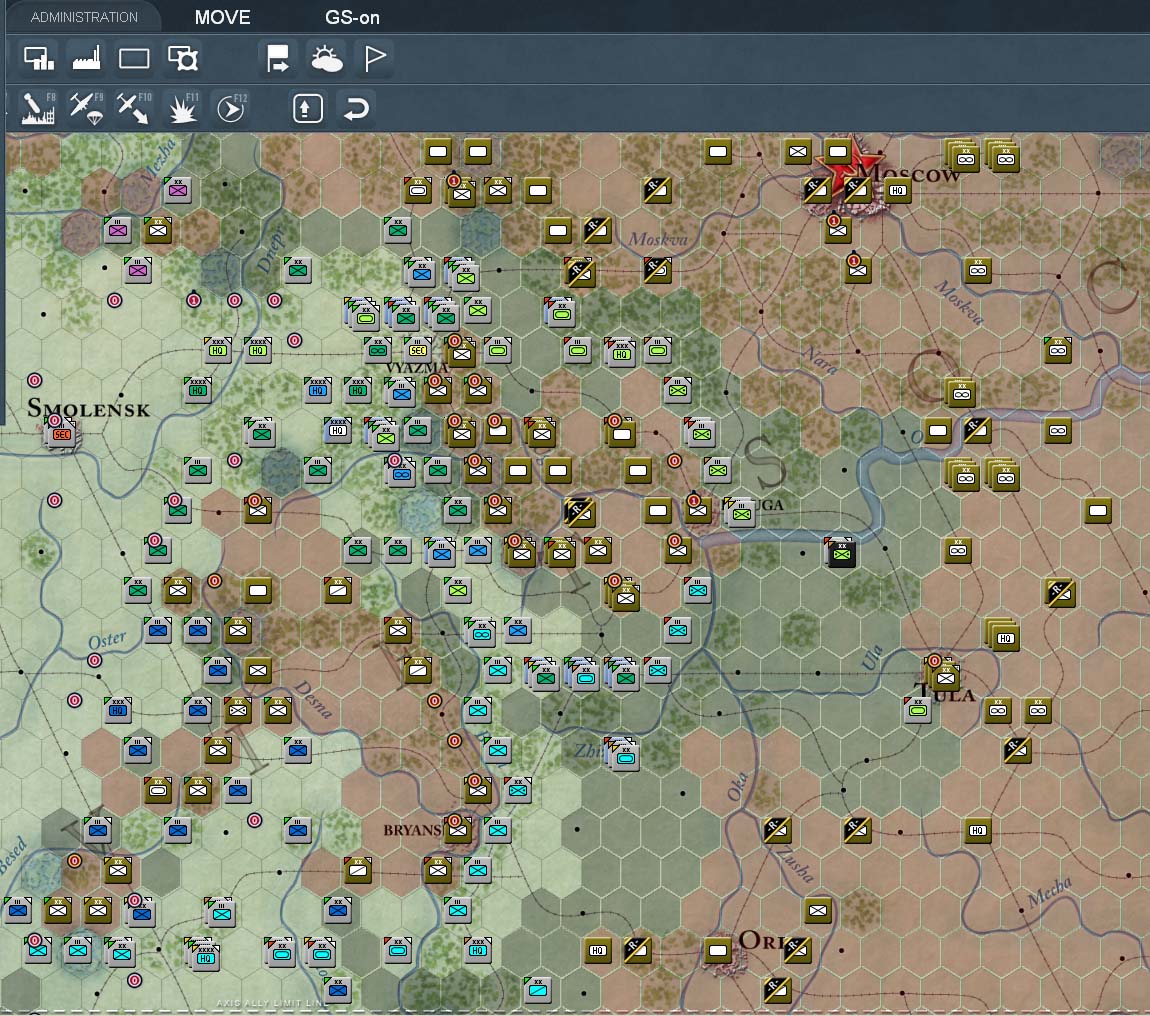Click the F12 circular arrow icon
Screen dimensions: 1150x1016
point(232,109)
